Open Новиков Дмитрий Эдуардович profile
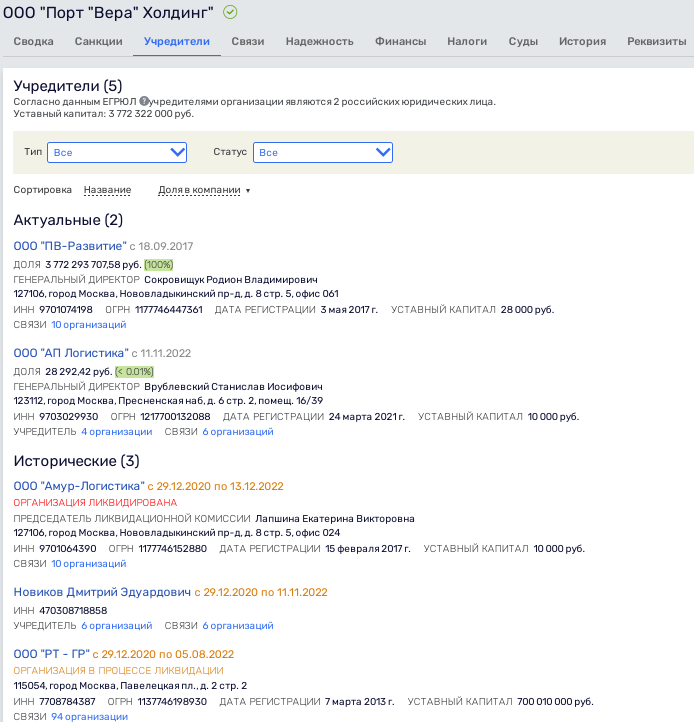Screen dimensions: 694x722 (x=102, y=593)
